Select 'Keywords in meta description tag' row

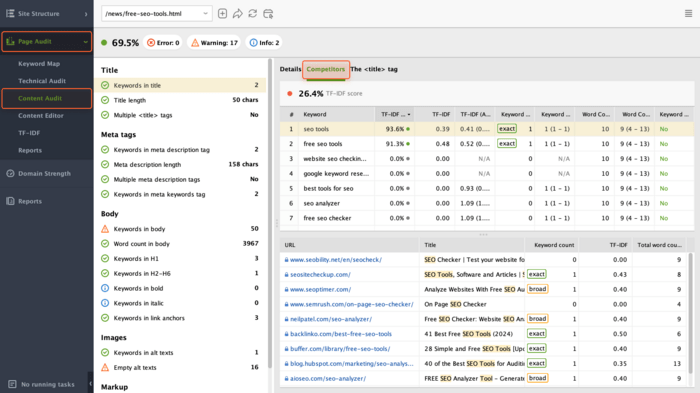[180, 150]
